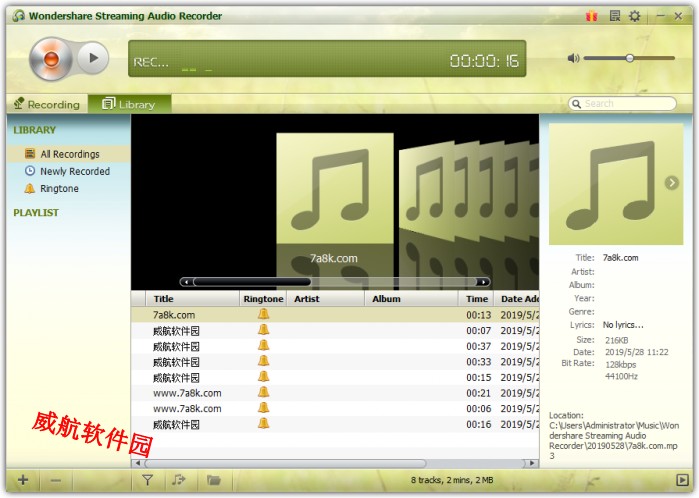The height and width of the screenshot is (498, 699).
Task: Click the No lyrics... text
Action: click(623, 325)
